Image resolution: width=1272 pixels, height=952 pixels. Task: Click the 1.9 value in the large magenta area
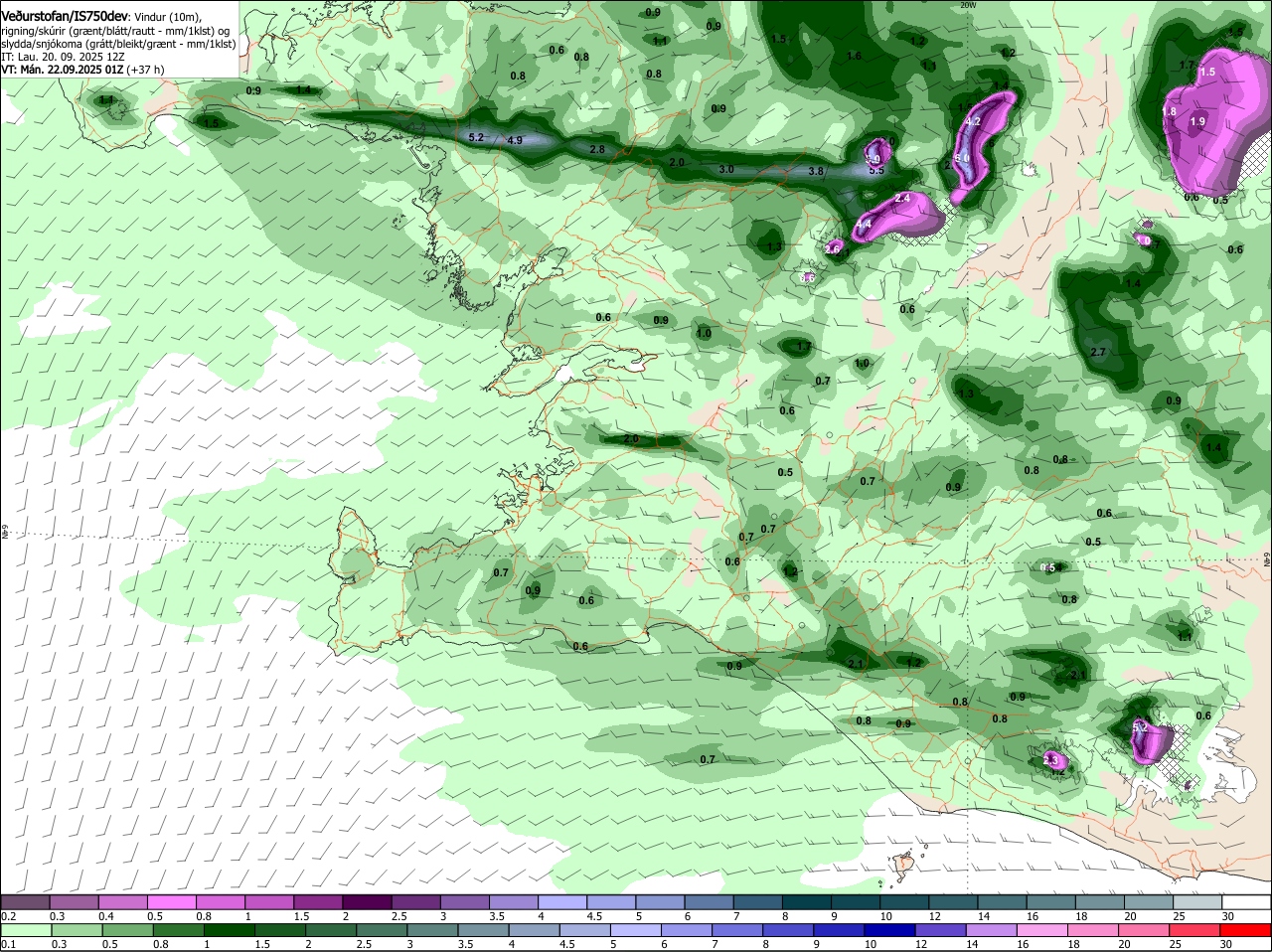[x=1197, y=121]
